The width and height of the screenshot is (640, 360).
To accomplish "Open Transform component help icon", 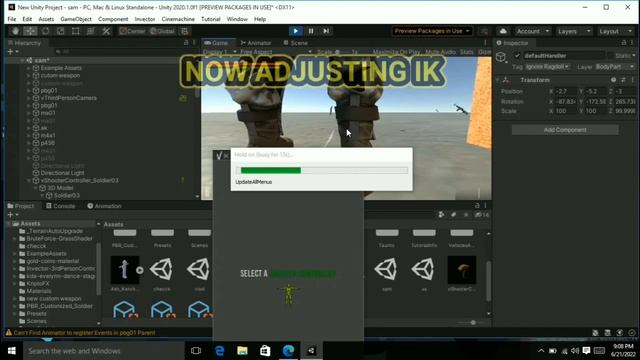I will [613, 80].
